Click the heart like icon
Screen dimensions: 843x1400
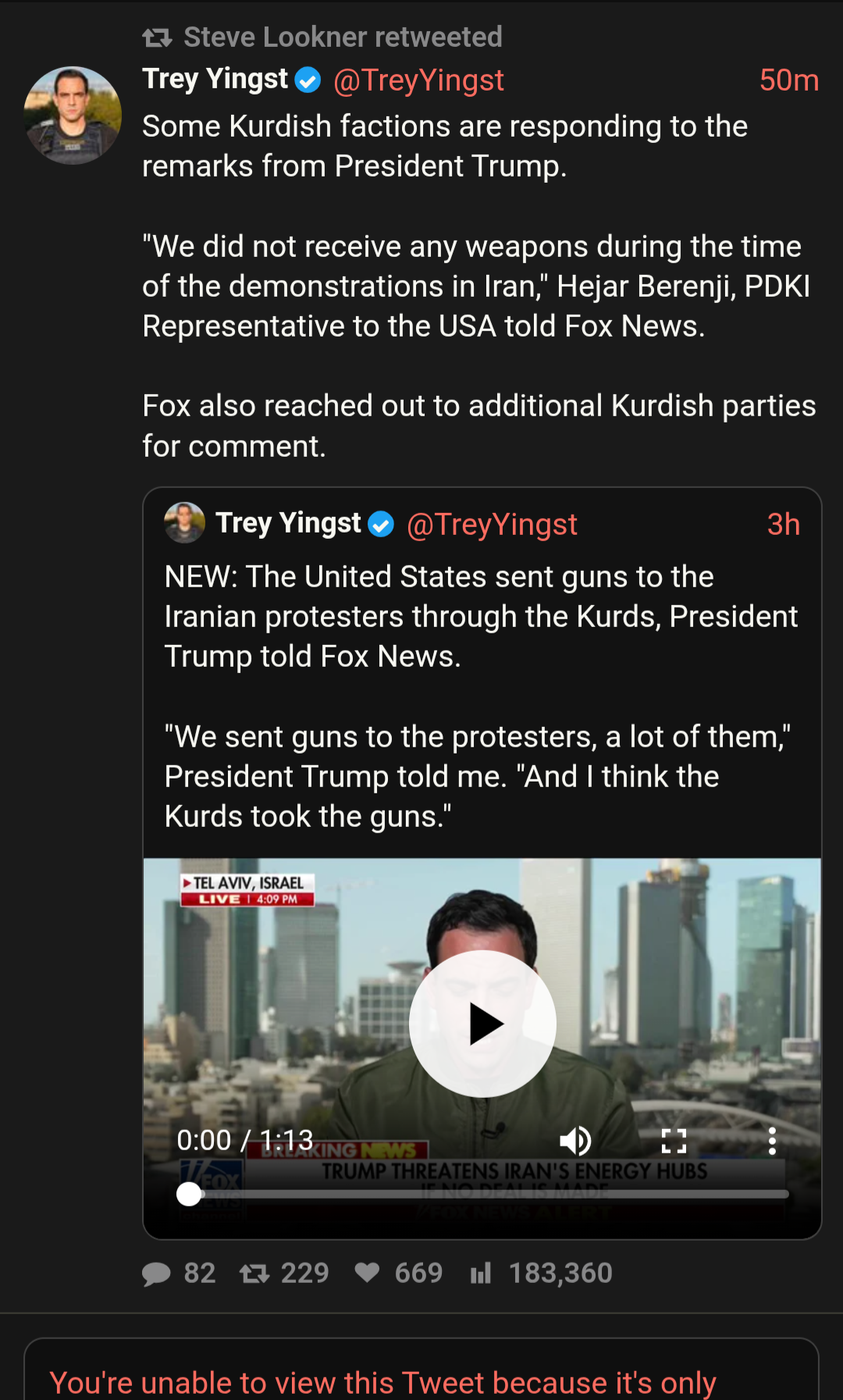click(367, 1273)
